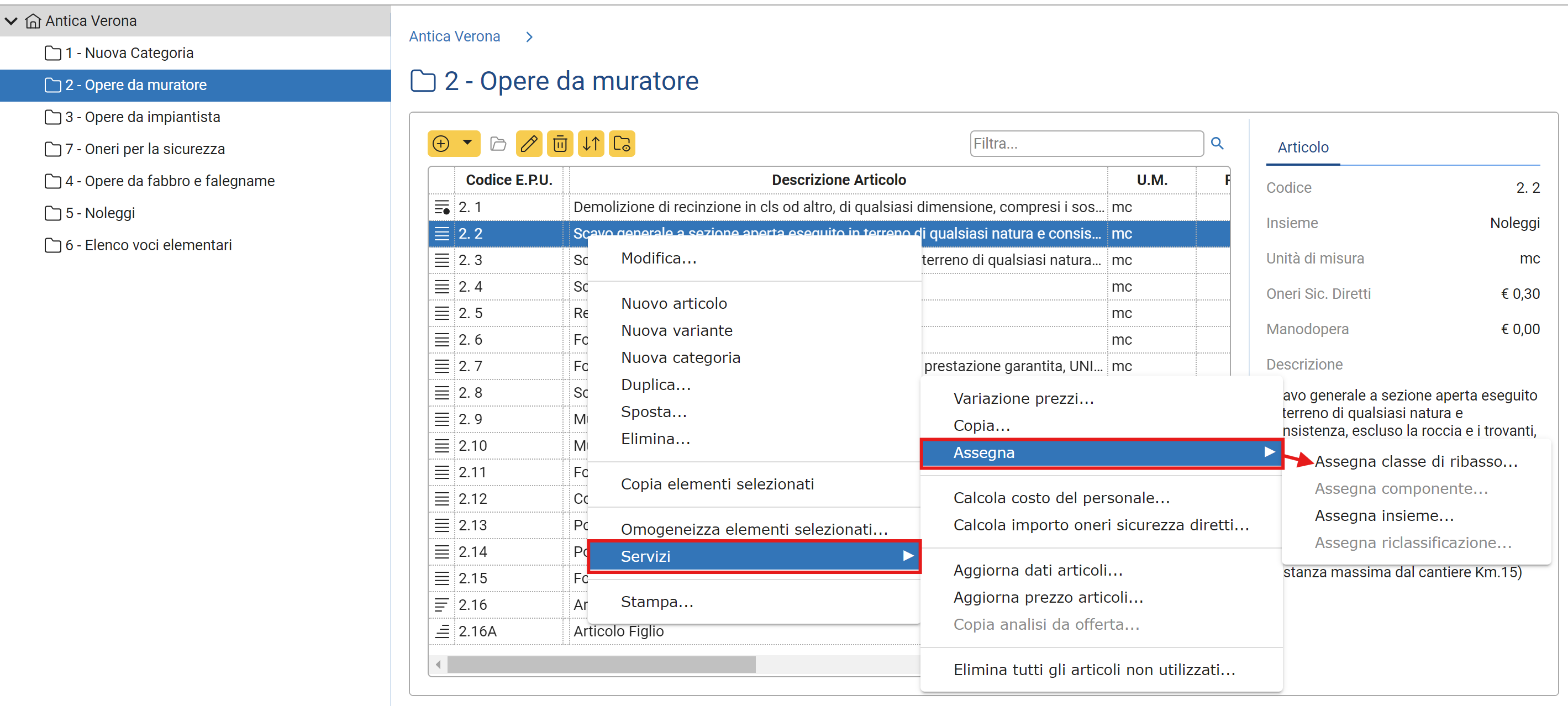Click the home icon beside Antica Verona
The image size is (1568, 706).
(x=33, y=22)
